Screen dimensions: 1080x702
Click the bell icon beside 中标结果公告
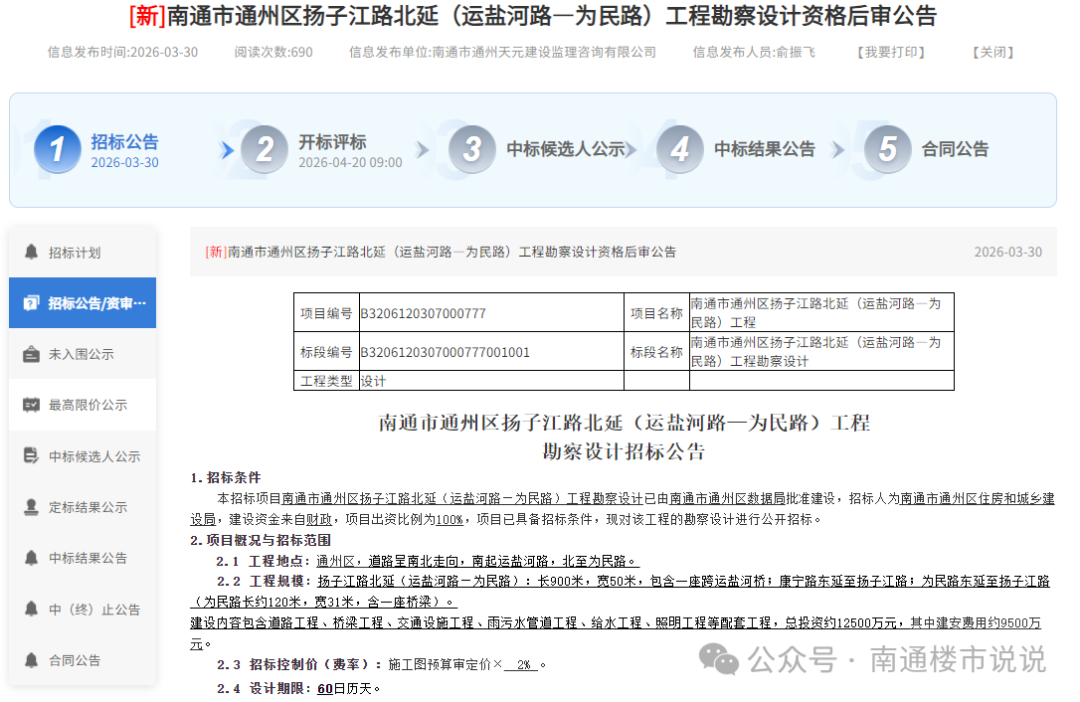click(x=32, y=558)
